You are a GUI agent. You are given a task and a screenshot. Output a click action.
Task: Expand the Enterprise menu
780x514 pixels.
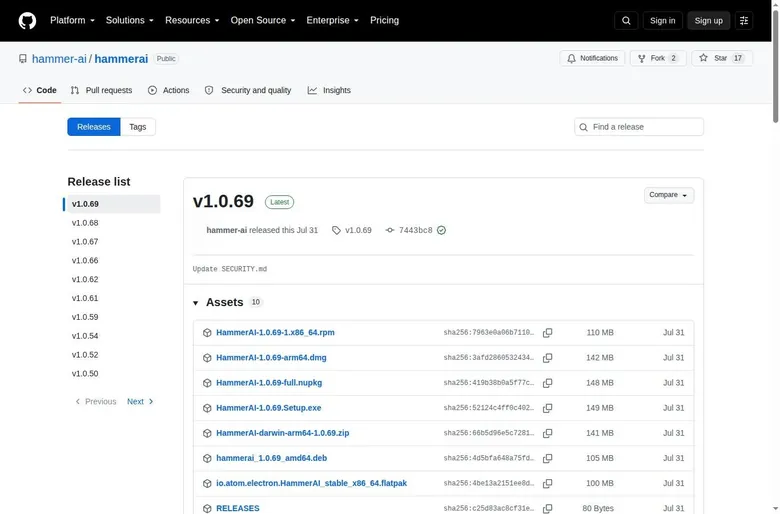click(x=332, y=20)
